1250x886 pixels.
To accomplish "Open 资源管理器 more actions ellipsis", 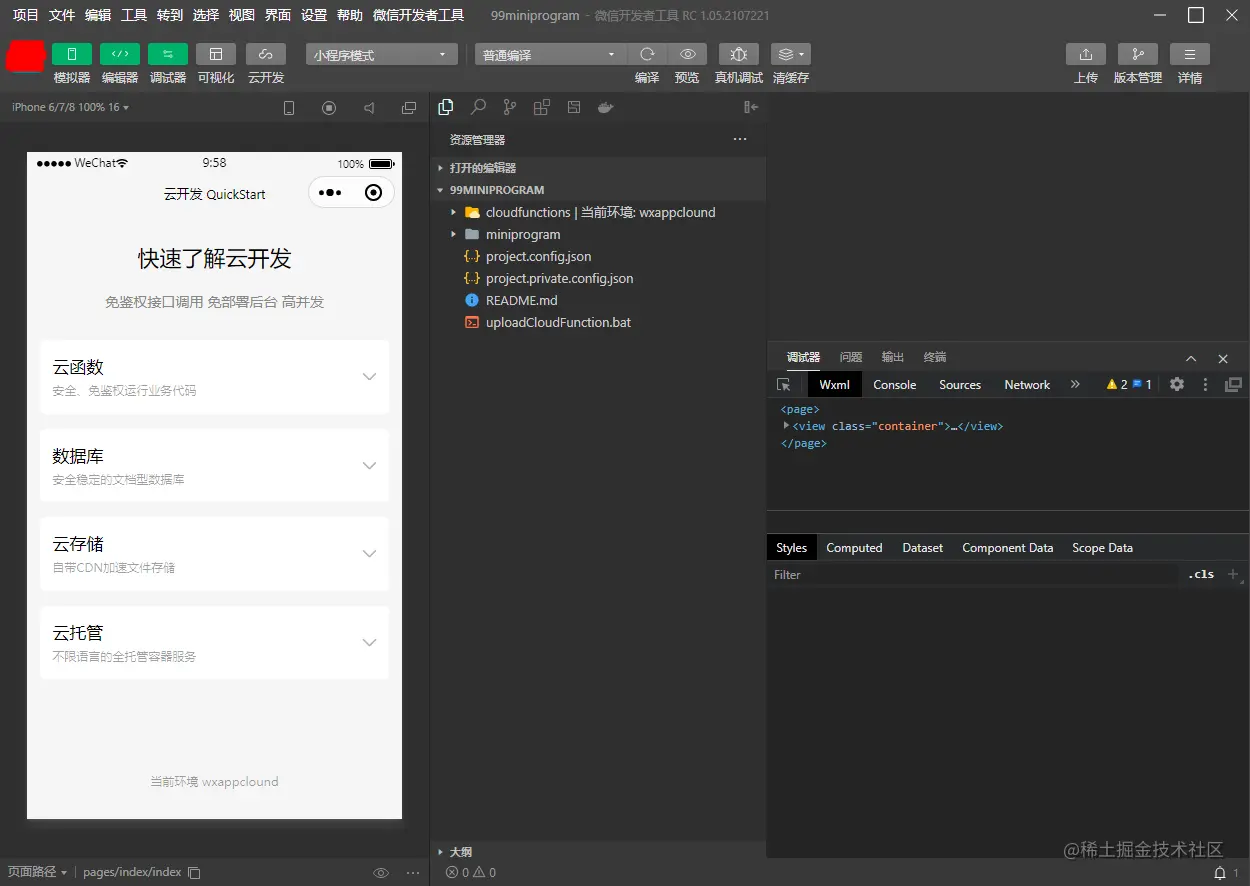I will click(x=740, y=139).
